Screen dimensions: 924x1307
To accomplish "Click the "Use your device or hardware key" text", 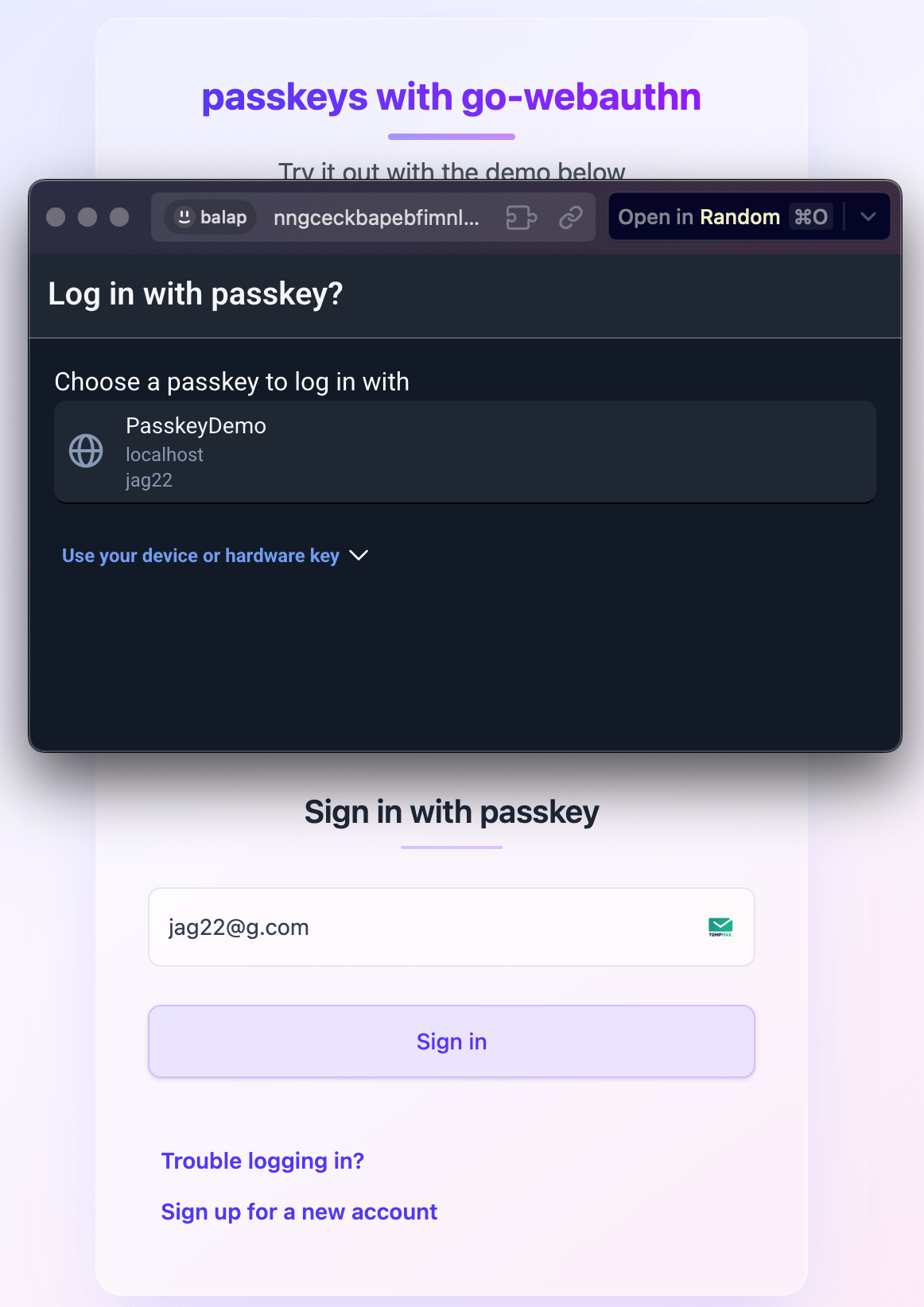I will click(x=200, y=556).
